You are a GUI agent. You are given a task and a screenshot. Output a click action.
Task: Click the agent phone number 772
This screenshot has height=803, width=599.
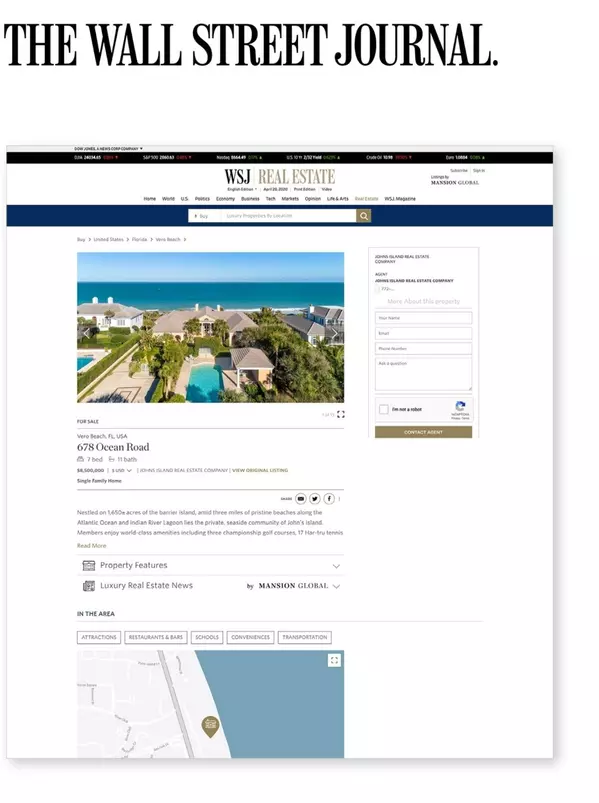pos(387,289)
